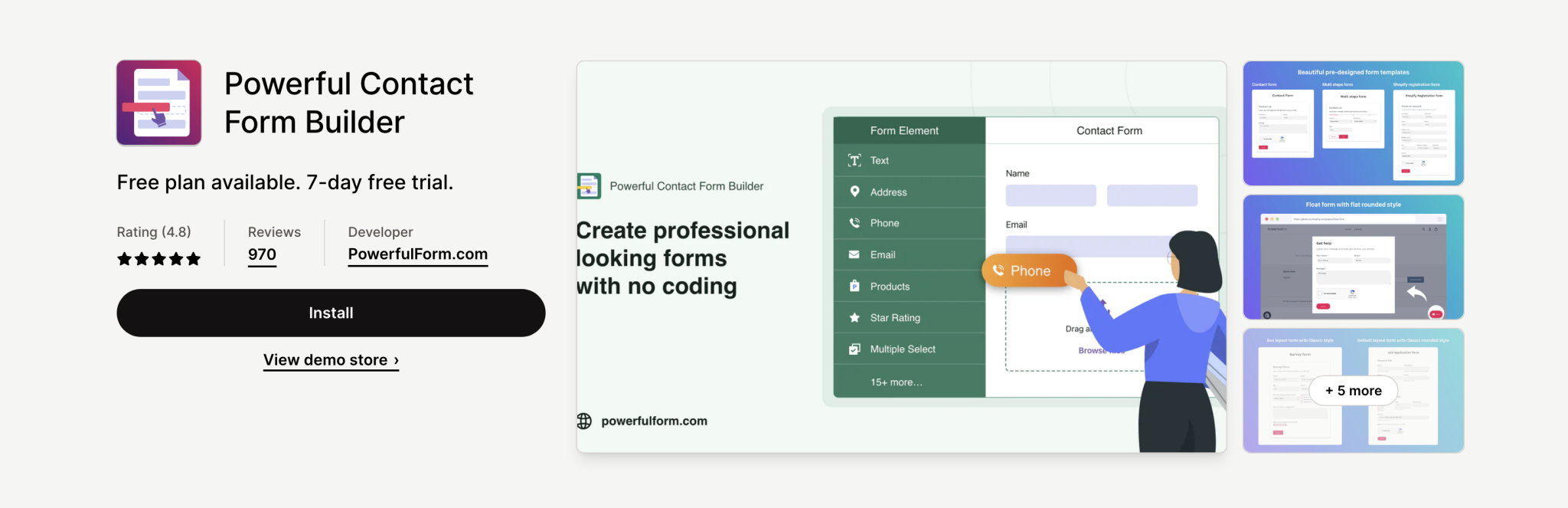Click the 'Free plan available. 7-day free trial.' text
Screen dimensions: 1568x508
click(x=285, y=182)
